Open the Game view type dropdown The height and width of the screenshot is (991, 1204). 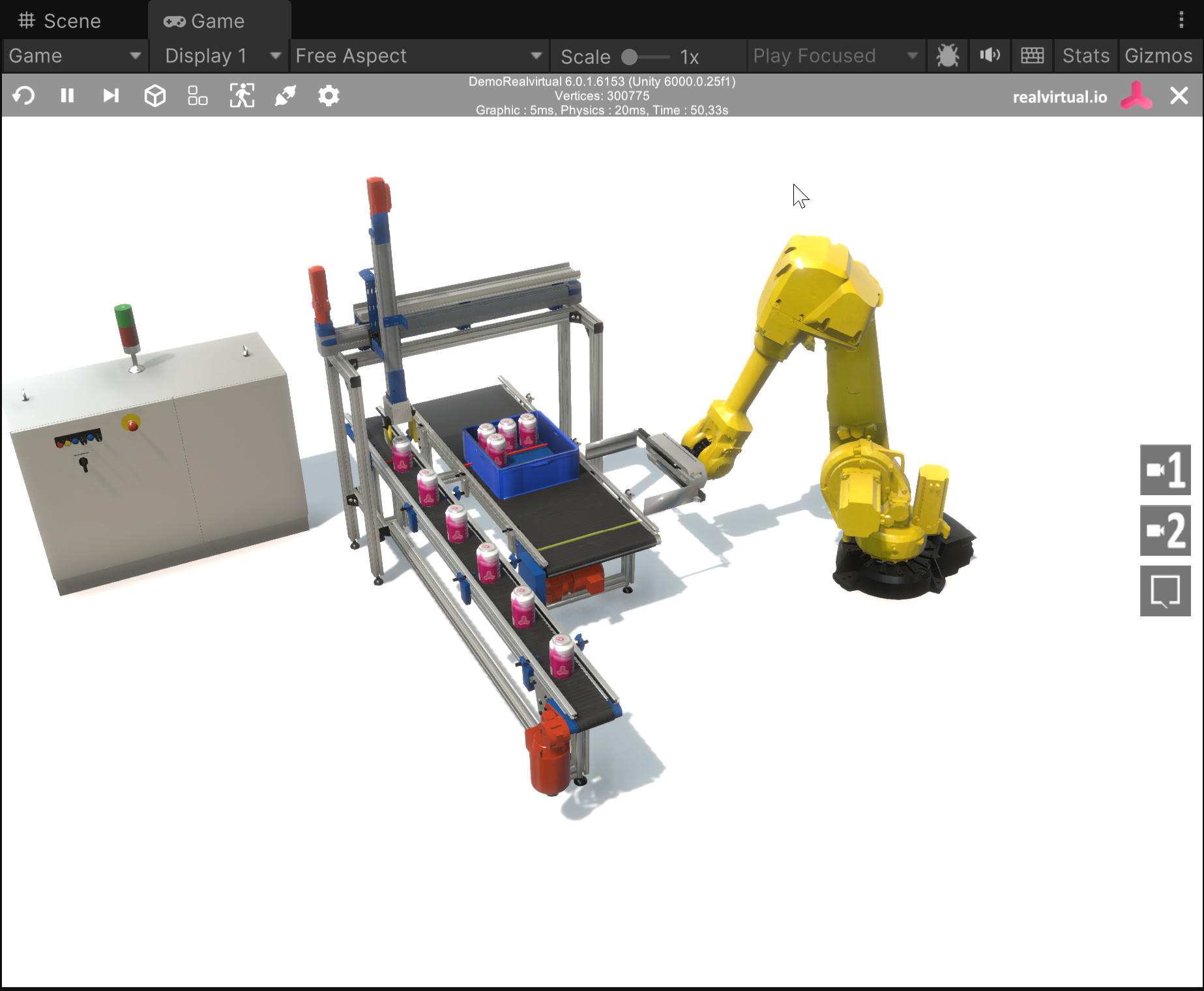click(x=74, y=56)
